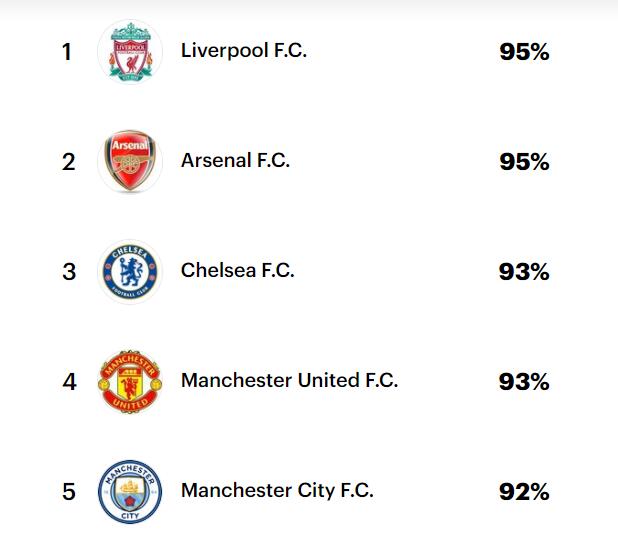Click Manchester City's 92% rating
Viewport: 618px width, 534px height.
coord(524,491)
